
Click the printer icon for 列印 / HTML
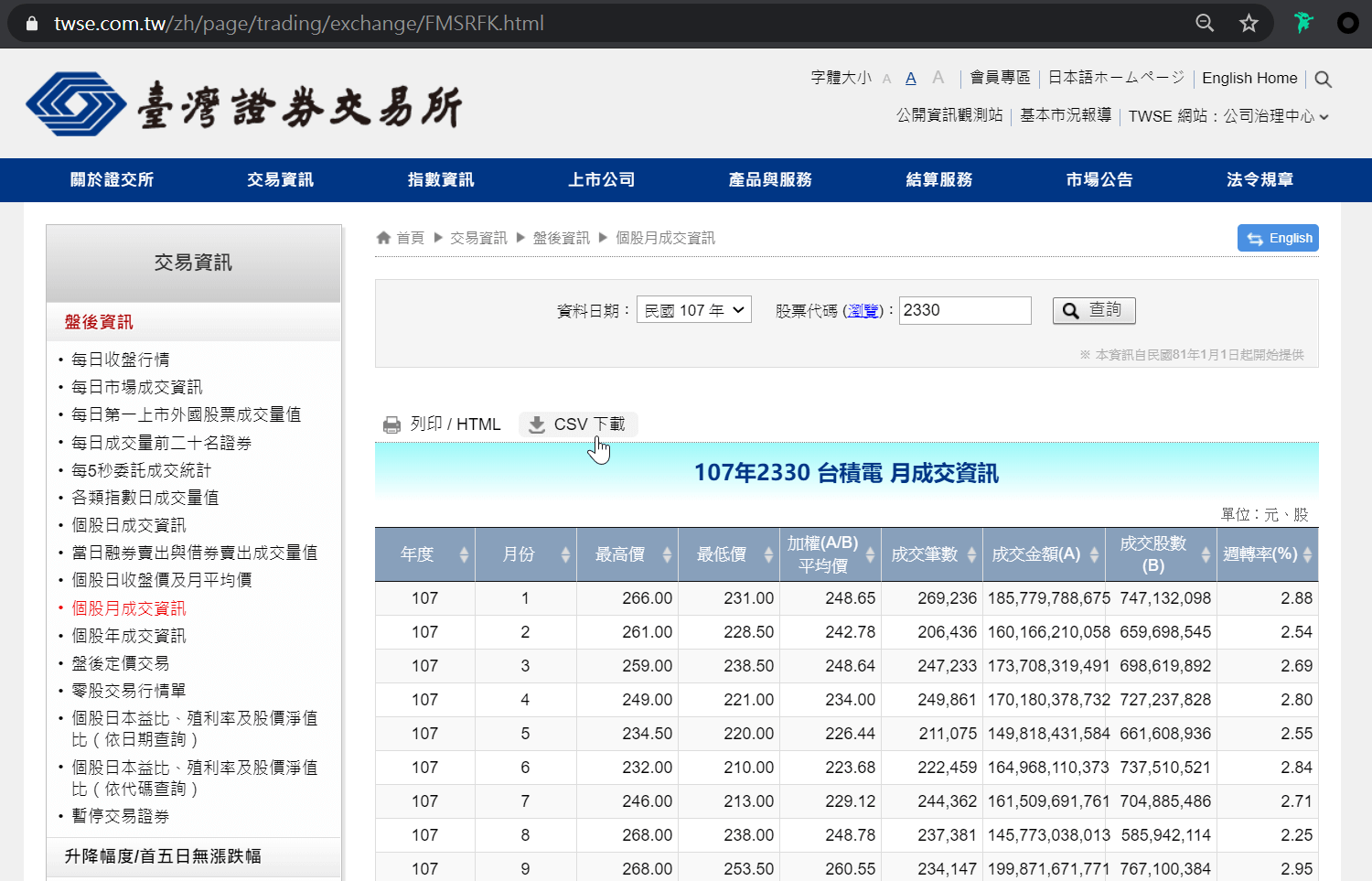[x=392, y=424]
